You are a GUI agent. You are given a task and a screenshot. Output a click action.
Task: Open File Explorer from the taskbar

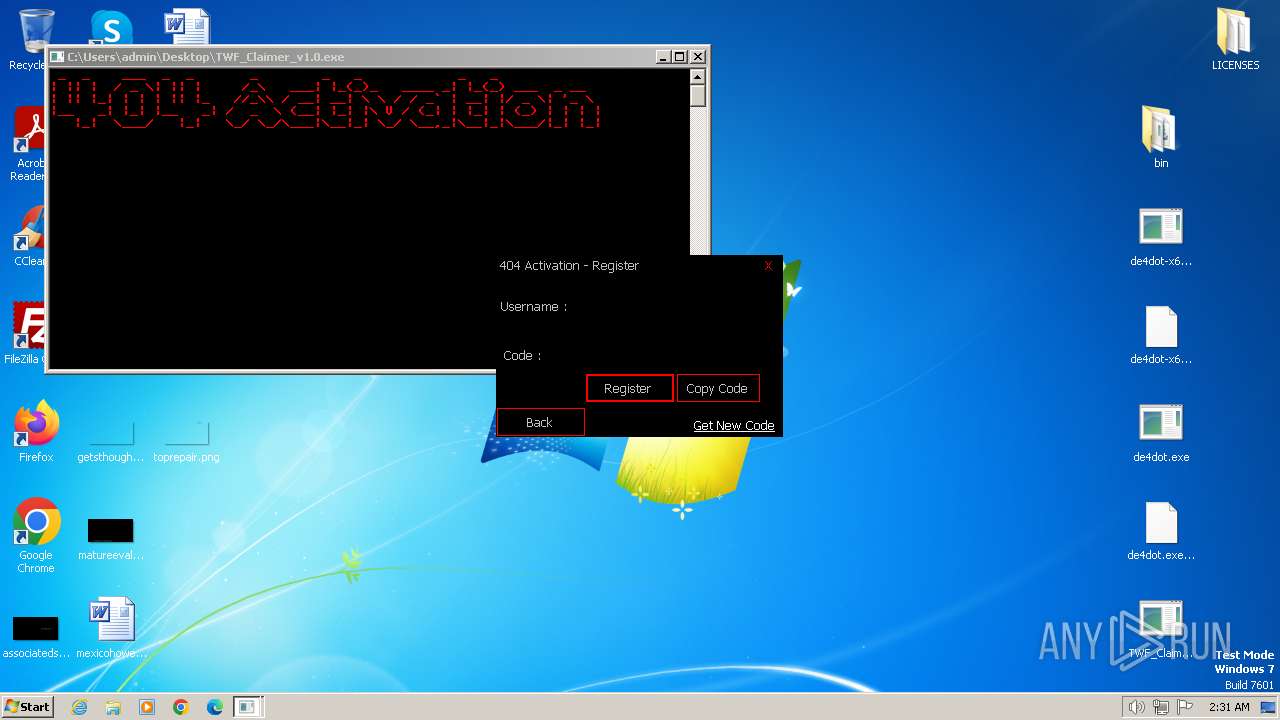(113, 707)
